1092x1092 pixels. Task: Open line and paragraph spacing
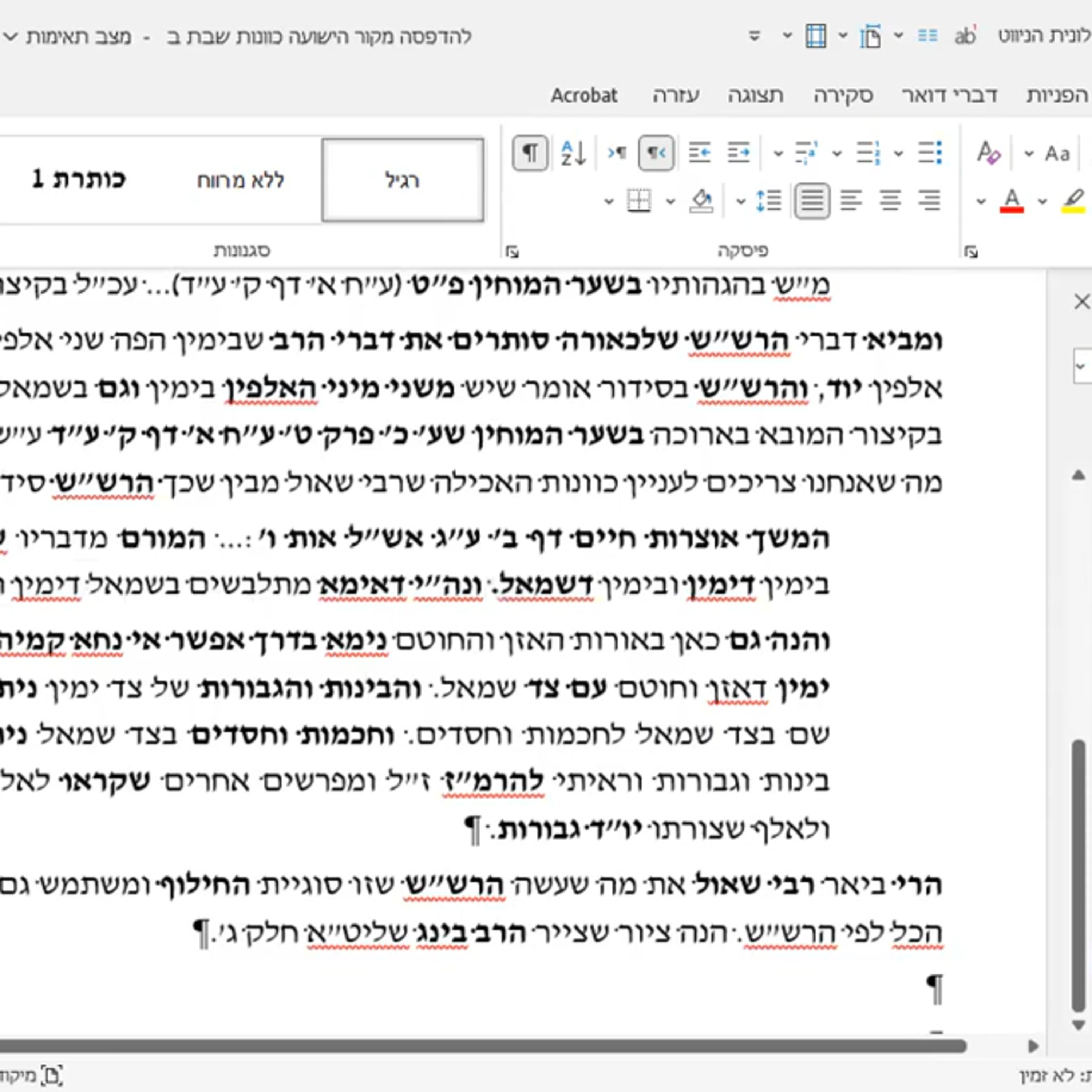768,201
